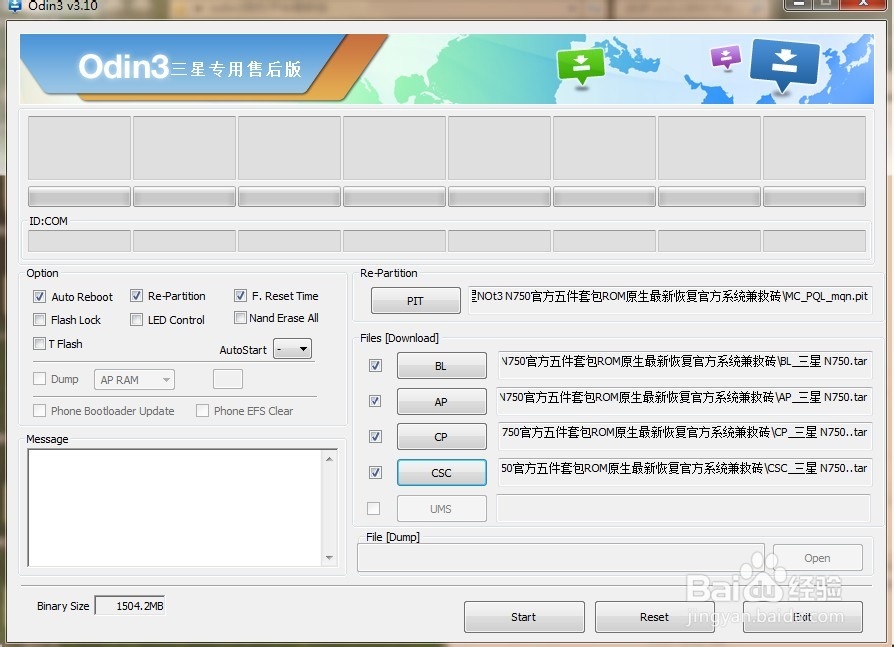894x647 pixels.
Task: Uncheck the BL file checkbox
Action: tap(375, 365)
